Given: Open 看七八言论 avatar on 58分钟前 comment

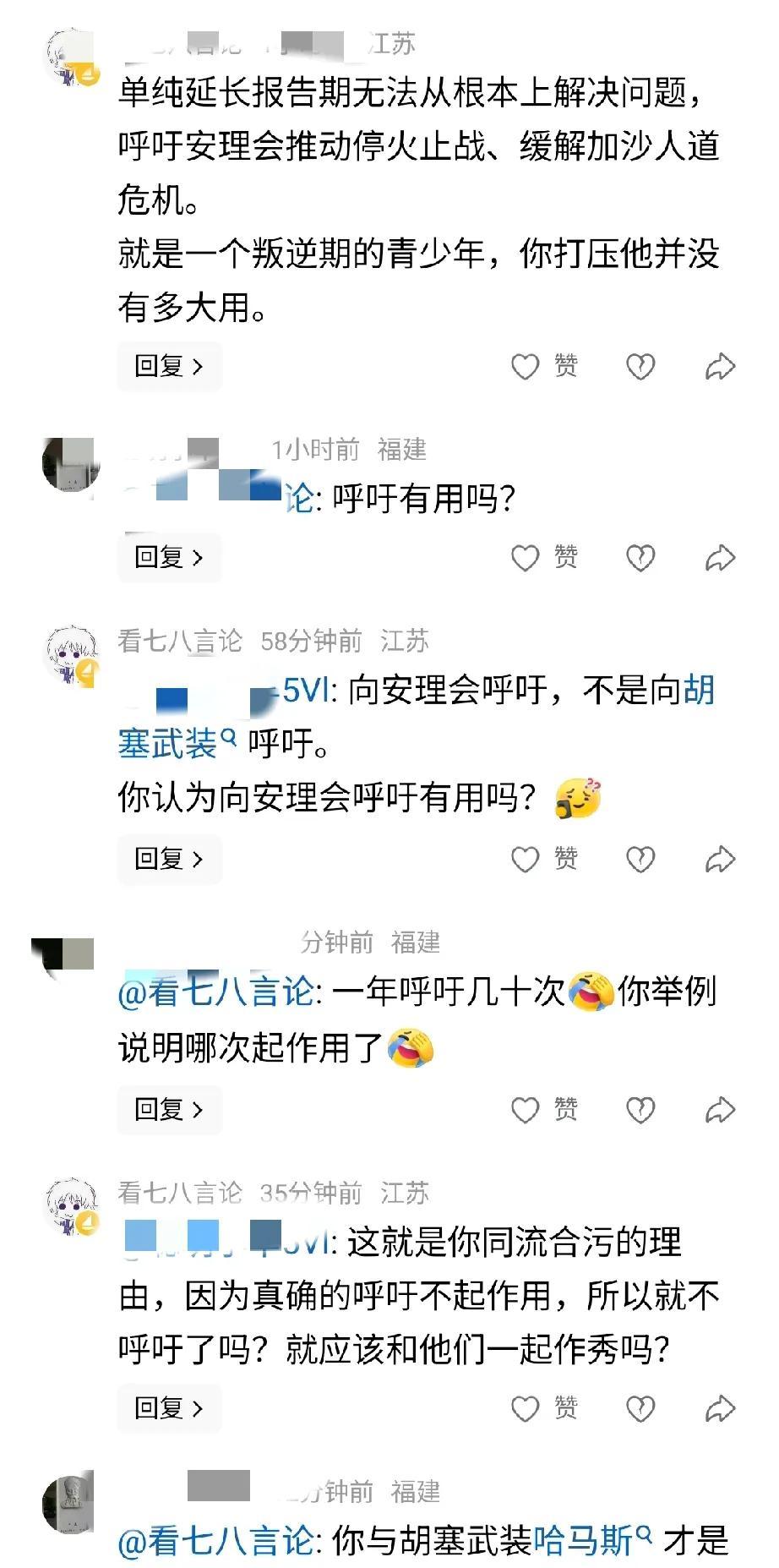Looking at the screenshot, I should tap(71, 656).
